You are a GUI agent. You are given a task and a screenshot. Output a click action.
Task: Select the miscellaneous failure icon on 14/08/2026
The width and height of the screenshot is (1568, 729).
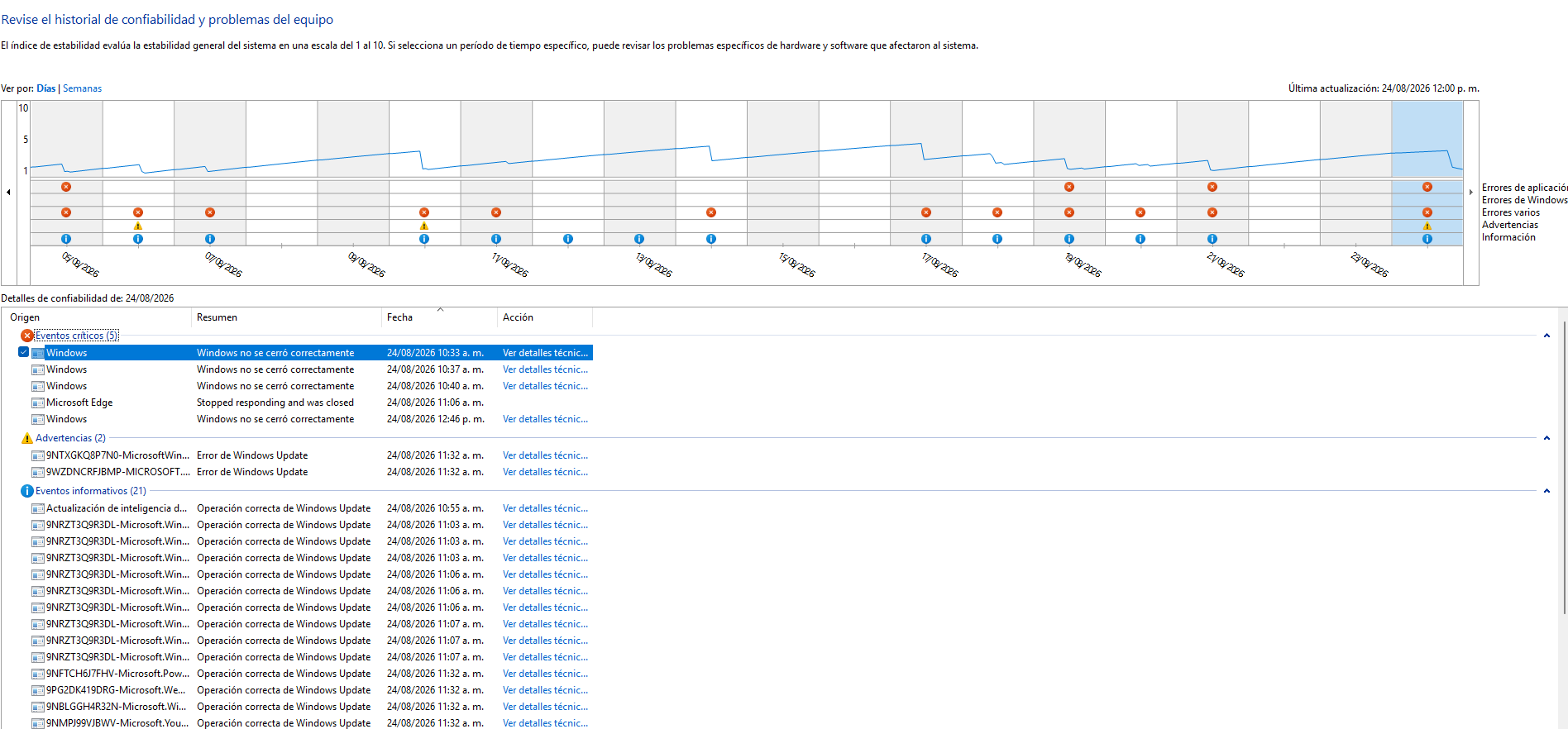pos(711,212)
